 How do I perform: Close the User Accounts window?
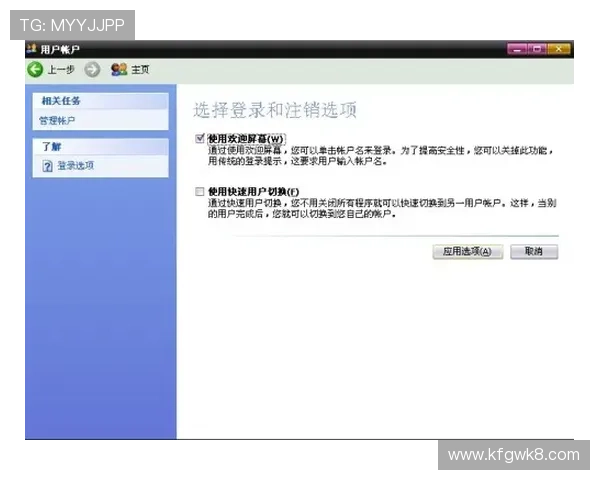click(559, 49)
